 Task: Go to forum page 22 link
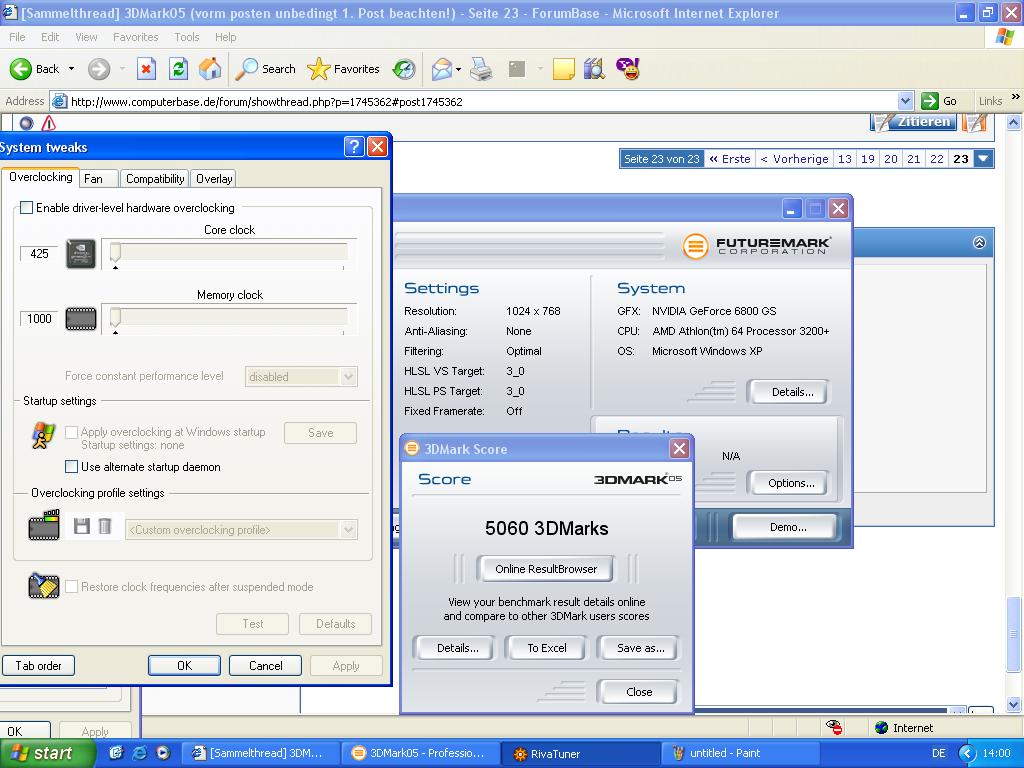click(936, 159)
